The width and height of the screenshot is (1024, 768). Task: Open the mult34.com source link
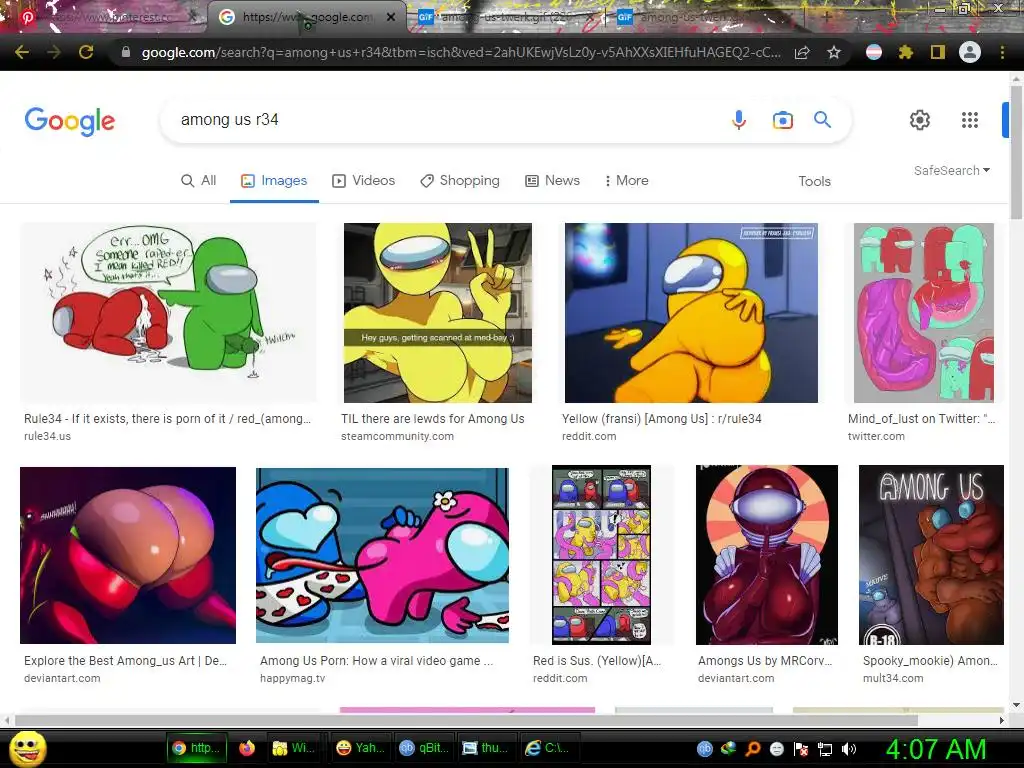[893, 679]
